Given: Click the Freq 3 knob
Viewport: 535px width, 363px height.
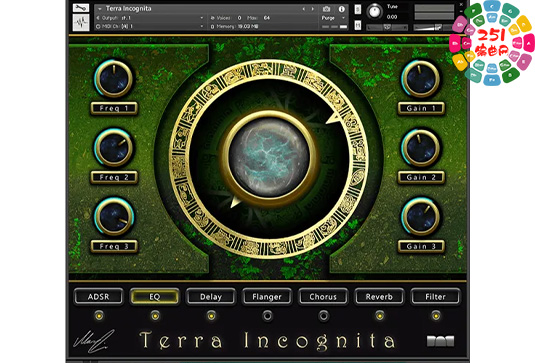Looking at the screenshot, I should pyautogui.click(x=114, y=216).
